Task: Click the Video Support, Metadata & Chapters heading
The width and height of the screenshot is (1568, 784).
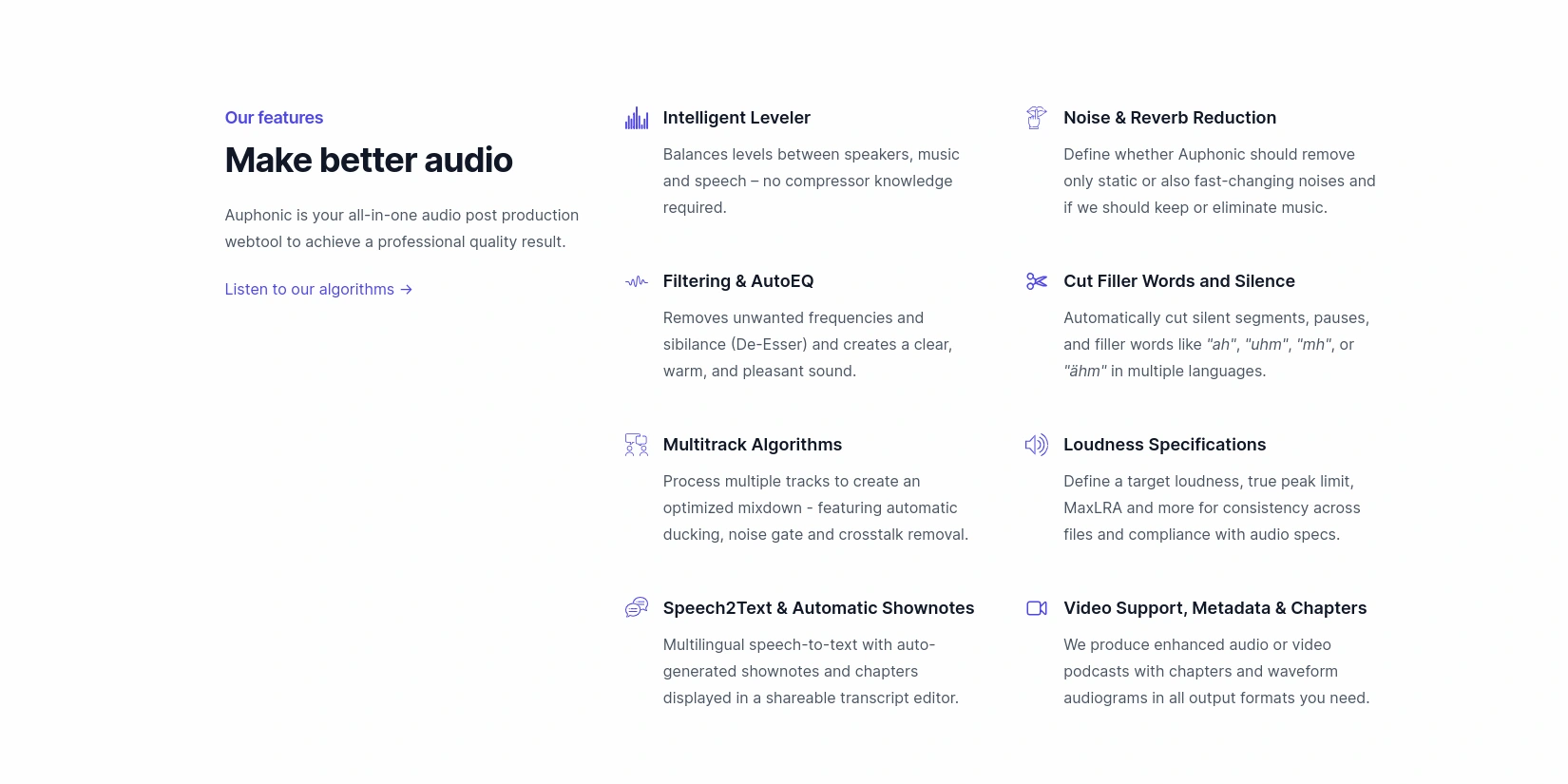Action: [x=1214, y=608]
